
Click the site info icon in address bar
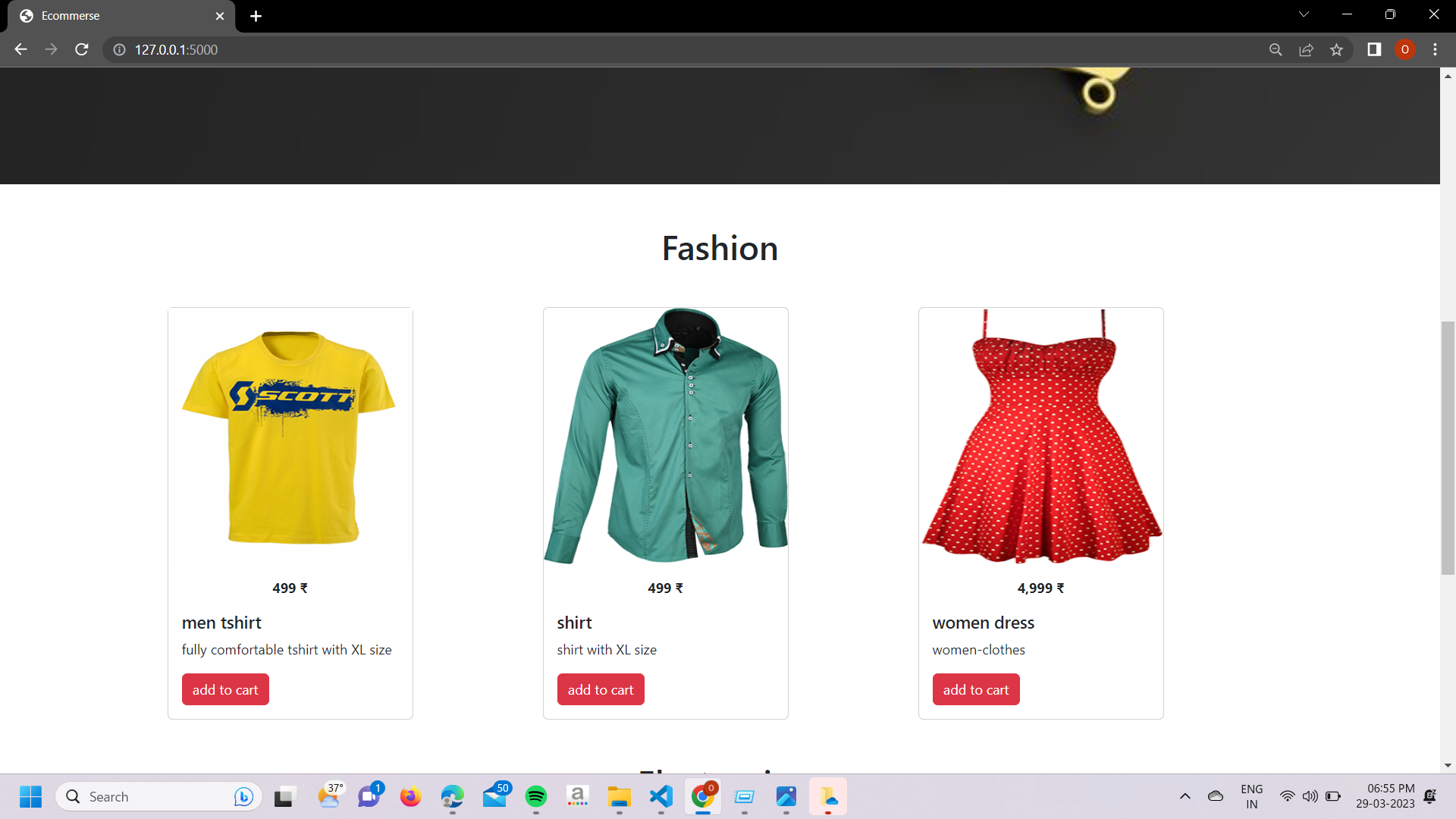coord(118,49)
